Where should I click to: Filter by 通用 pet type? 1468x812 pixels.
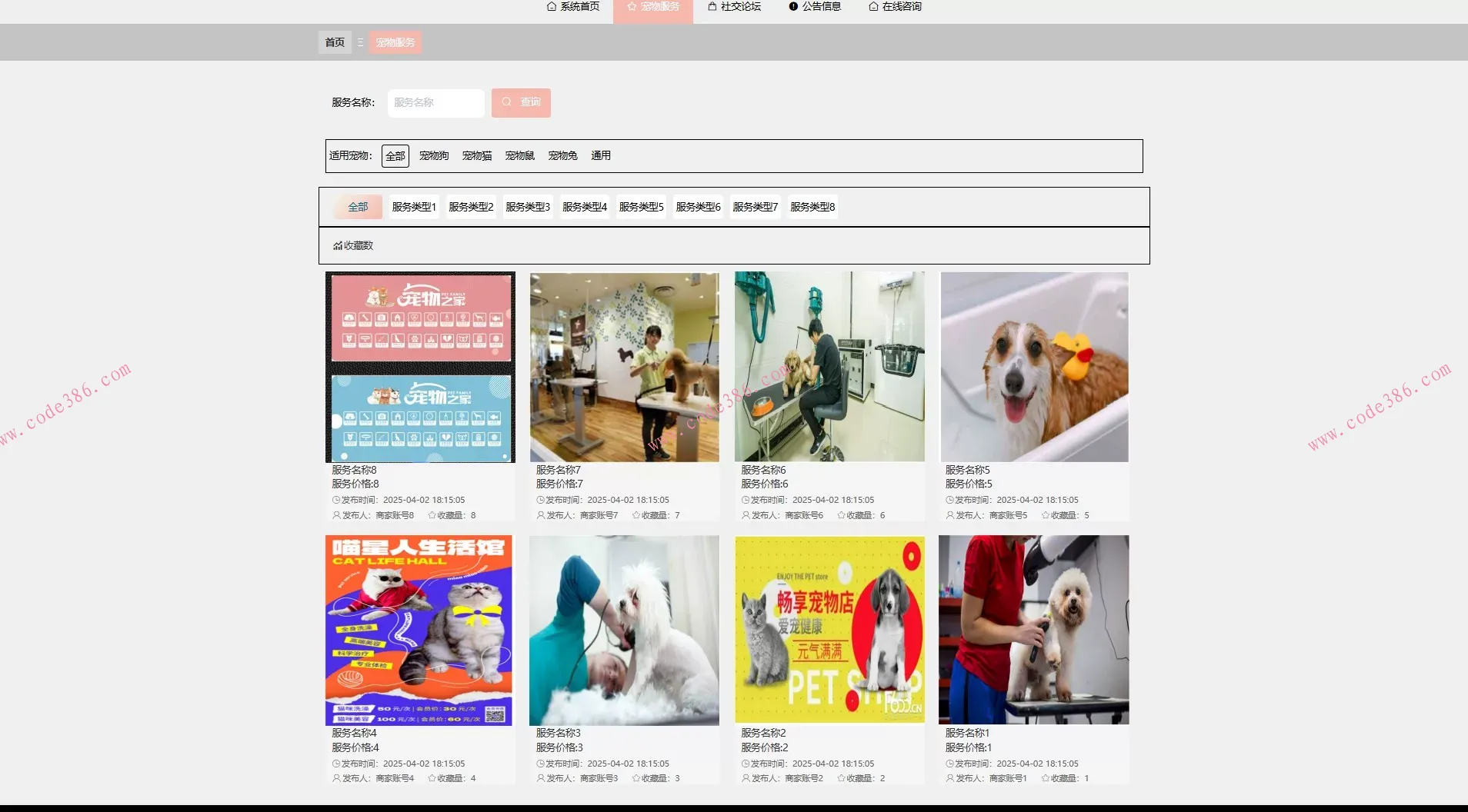point(601,156)
